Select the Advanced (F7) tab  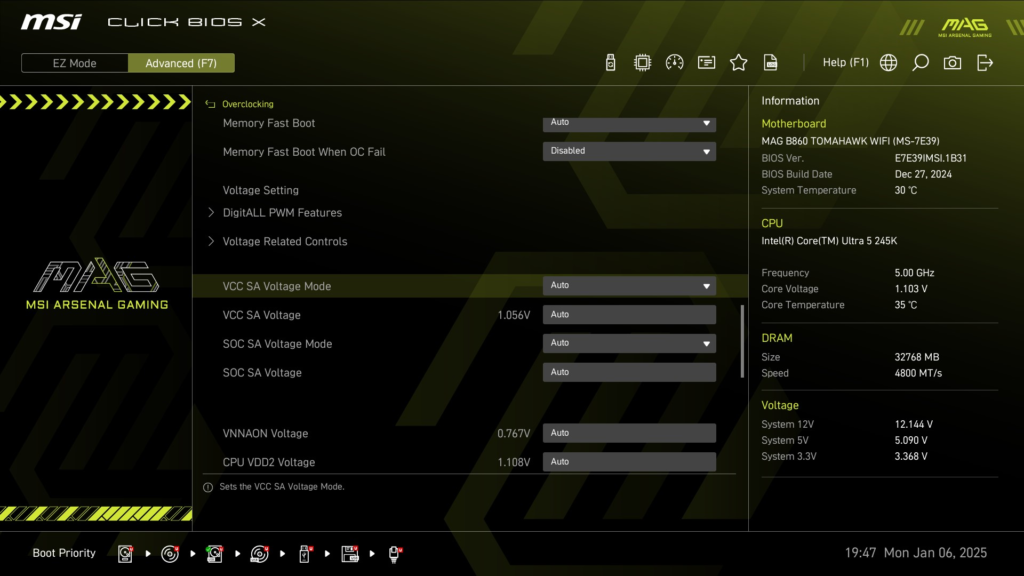tap(181, 62)
